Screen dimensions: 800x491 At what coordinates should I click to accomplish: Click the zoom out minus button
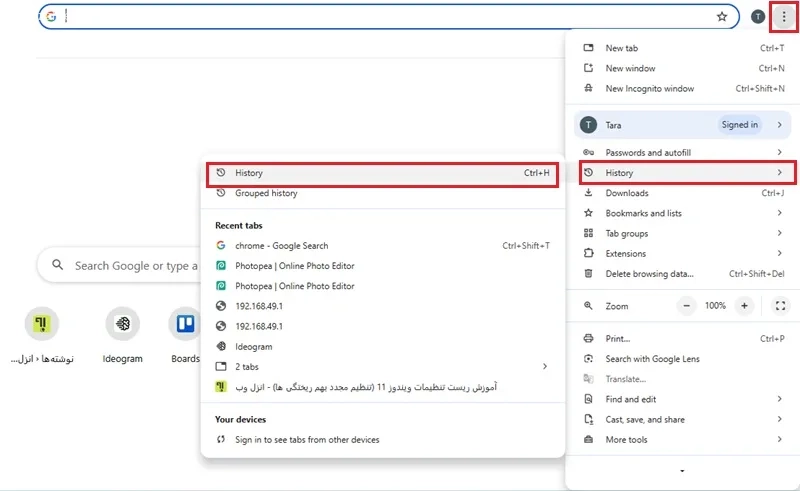(x=686, y=306)
